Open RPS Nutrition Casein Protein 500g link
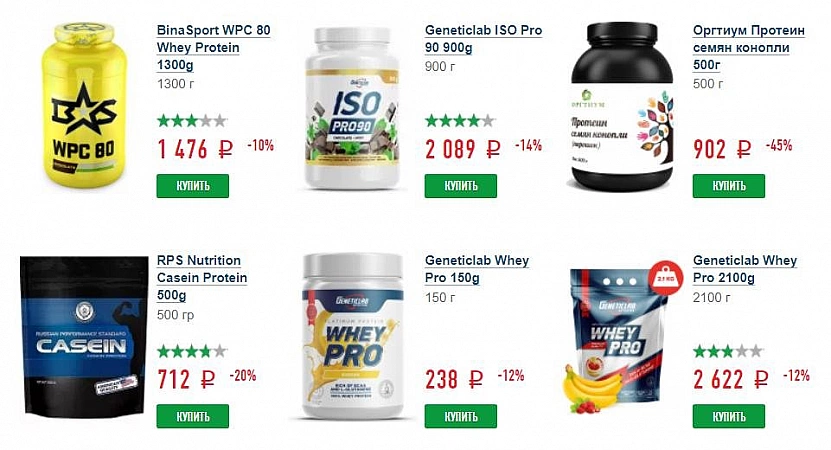This screenshot has width=831, height=450. [202, 278]
